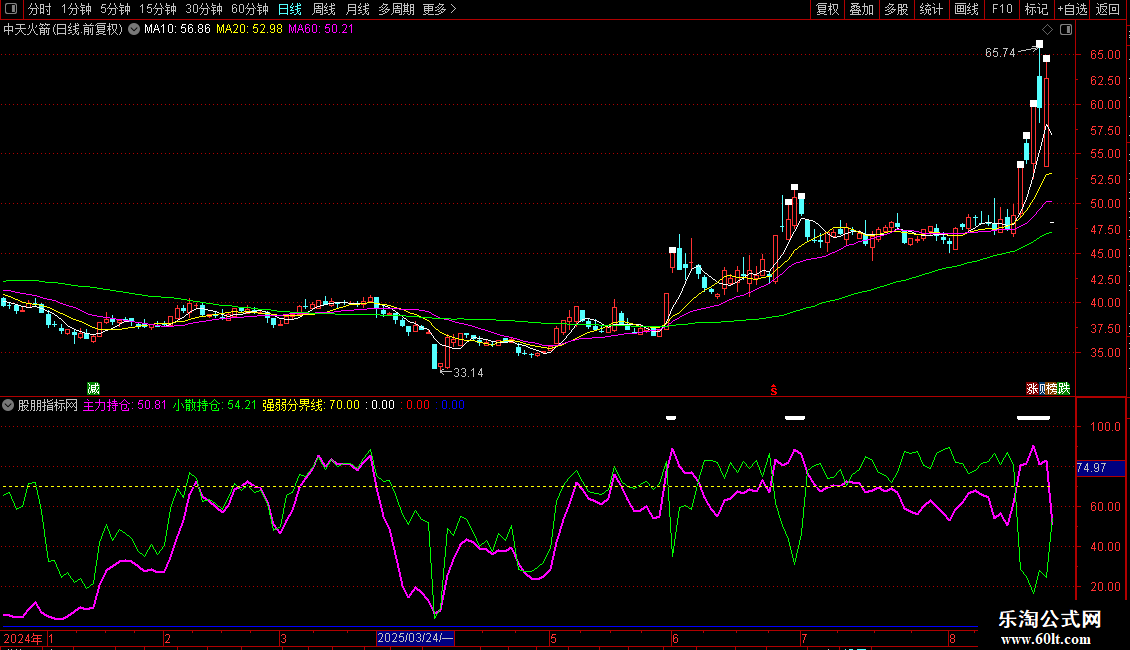Click the 100.0 indicator axis label

[x=1105, y=427]
